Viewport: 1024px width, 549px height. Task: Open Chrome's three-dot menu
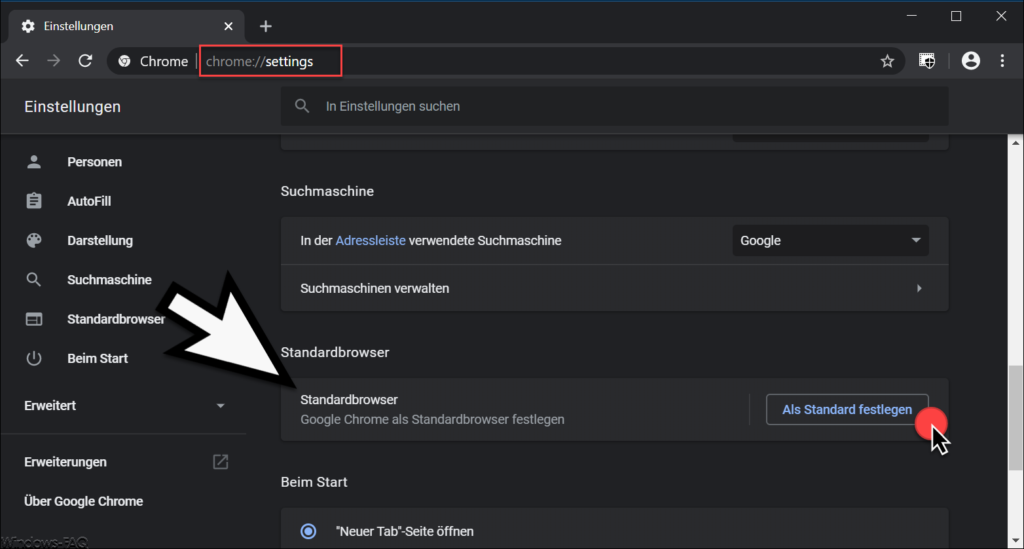pyautogui.click(x=1002, y=61)
